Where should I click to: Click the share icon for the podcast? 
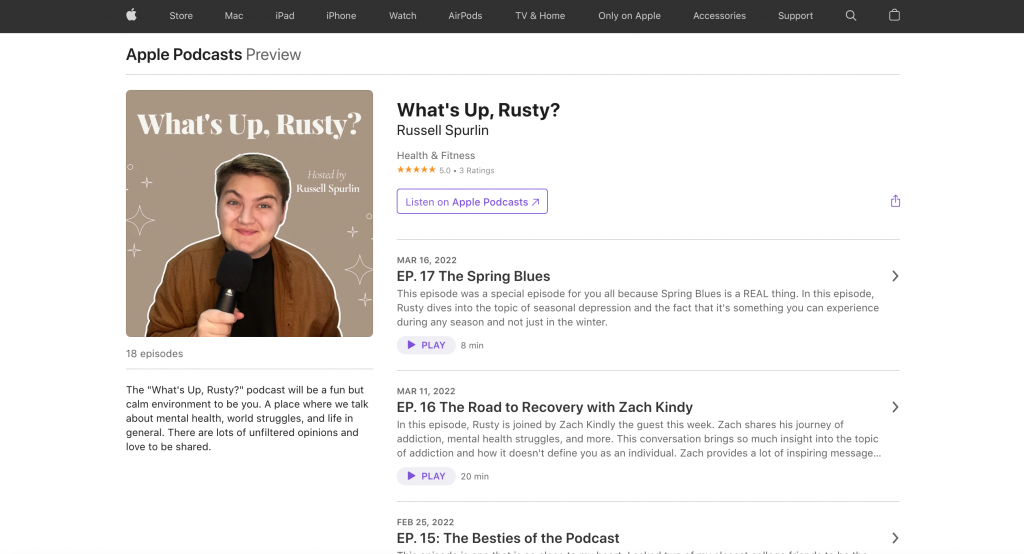895,201
